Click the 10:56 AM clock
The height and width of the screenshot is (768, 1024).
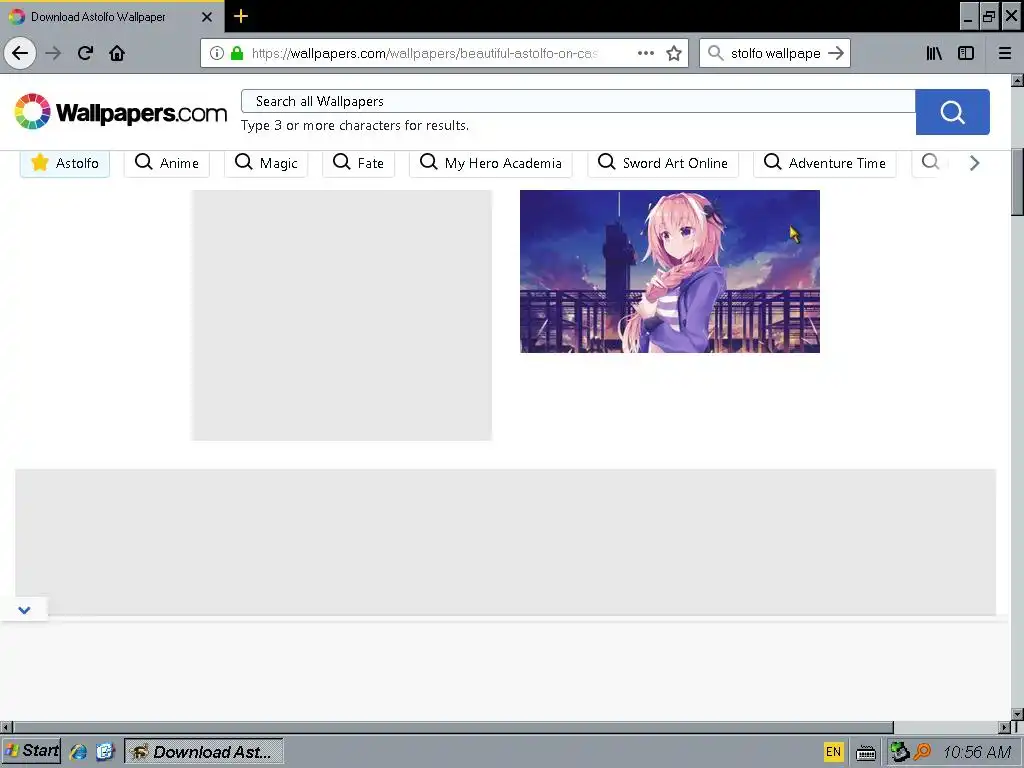pos(977,752)
